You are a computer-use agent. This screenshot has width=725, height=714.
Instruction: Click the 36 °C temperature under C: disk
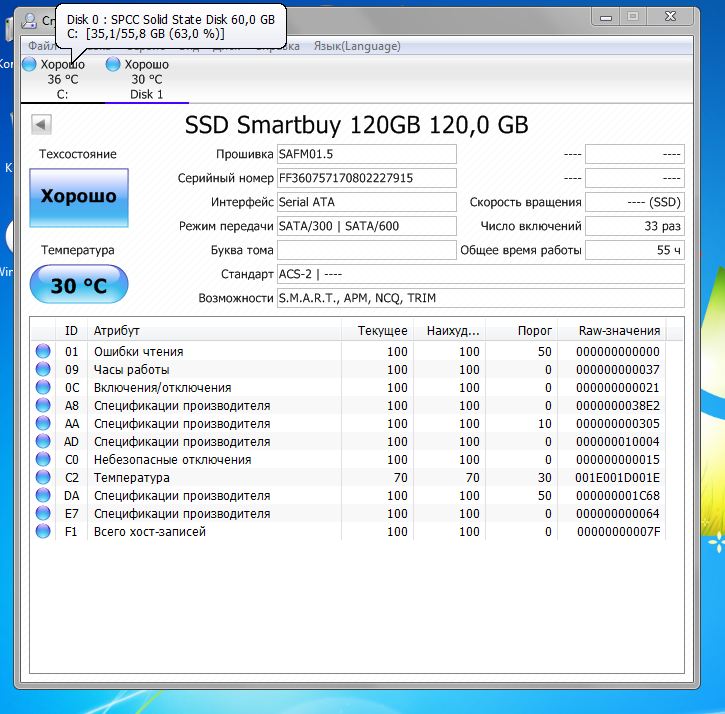(x=63, y=80)
